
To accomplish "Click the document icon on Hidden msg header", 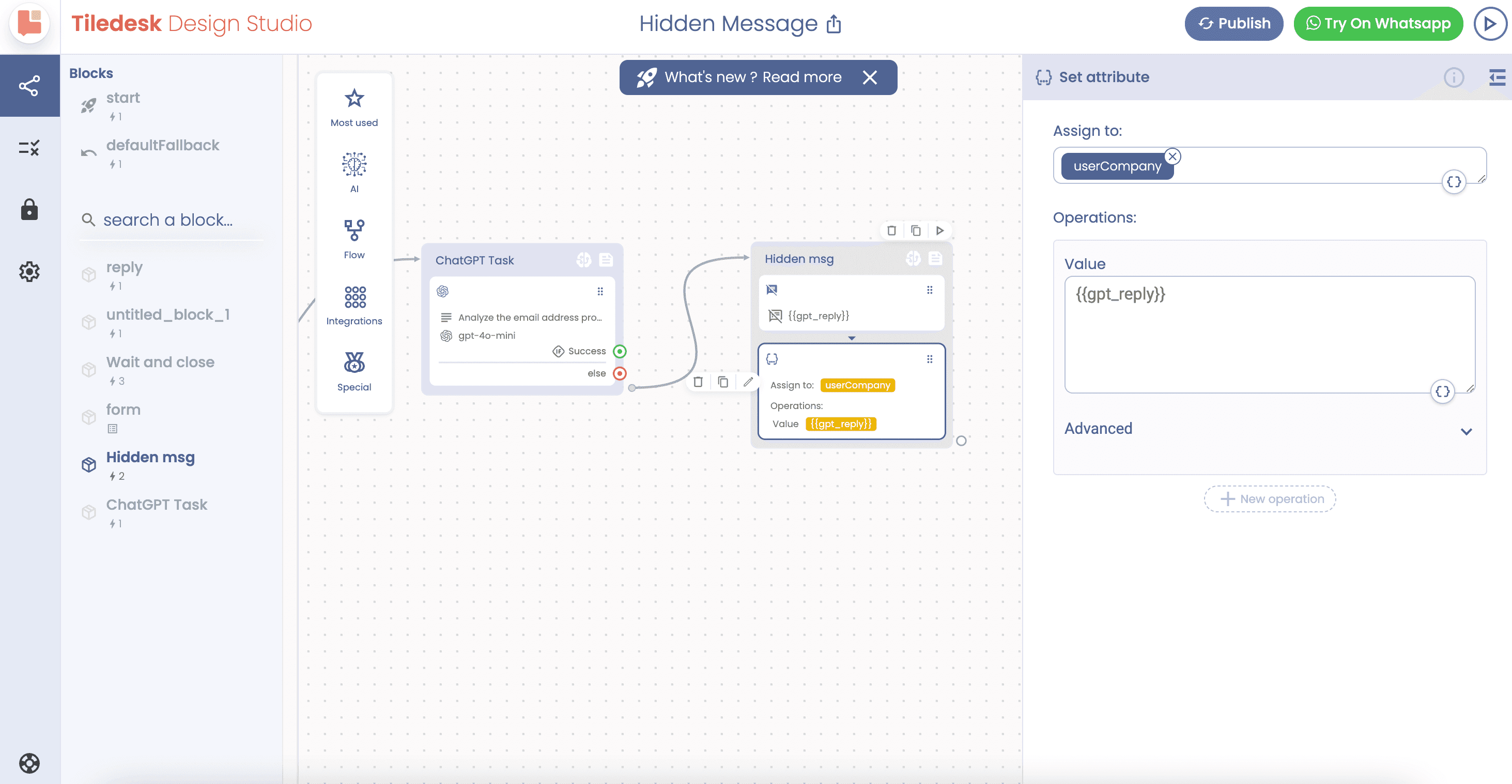I will point(936,259).
